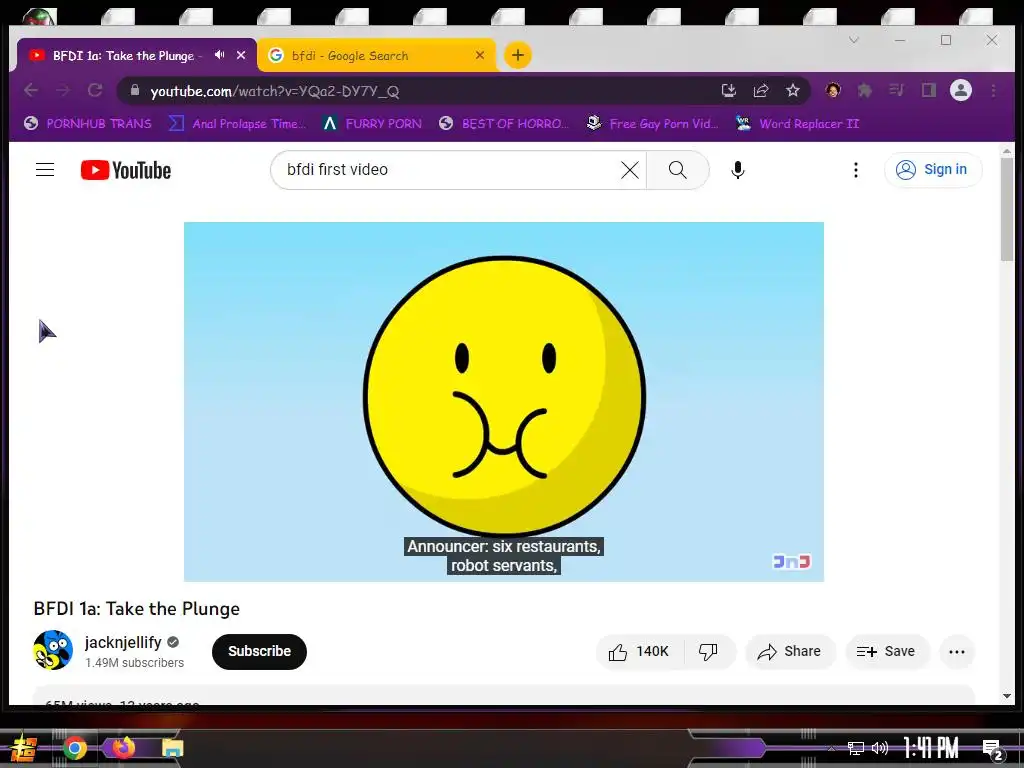
Task: Open YouTube settings three-dot menu
Action: (x=856, y=170)
